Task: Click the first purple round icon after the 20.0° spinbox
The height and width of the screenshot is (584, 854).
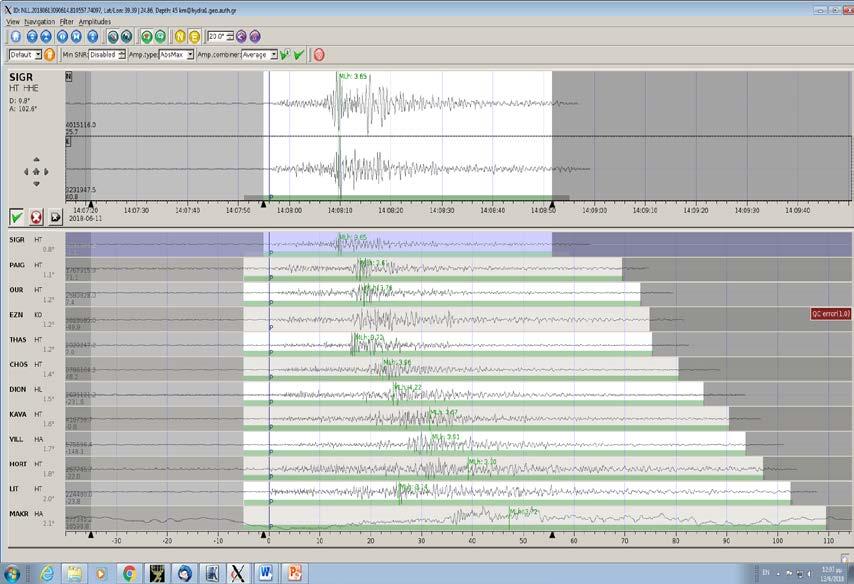Action: pos(241,36)
